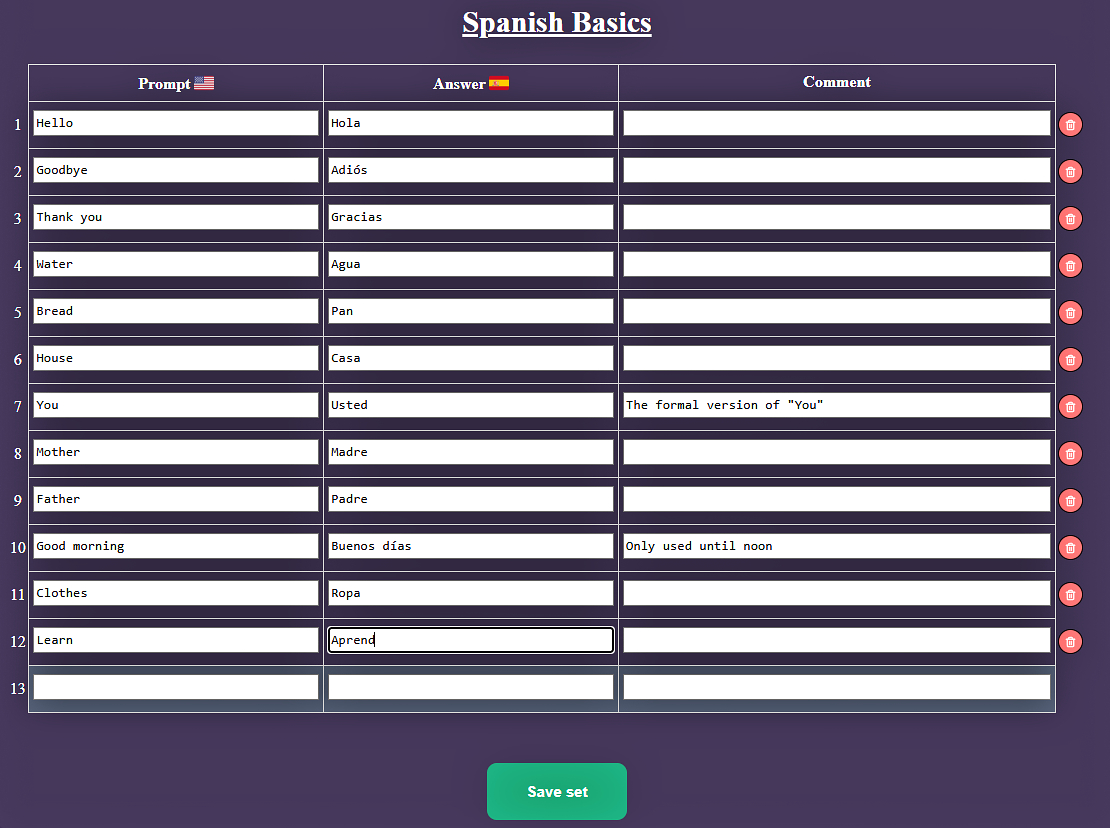Screen dimensions: 1110x828
Task: Click trash icon beside the Usted row
Action: (x=1070, y=406)
